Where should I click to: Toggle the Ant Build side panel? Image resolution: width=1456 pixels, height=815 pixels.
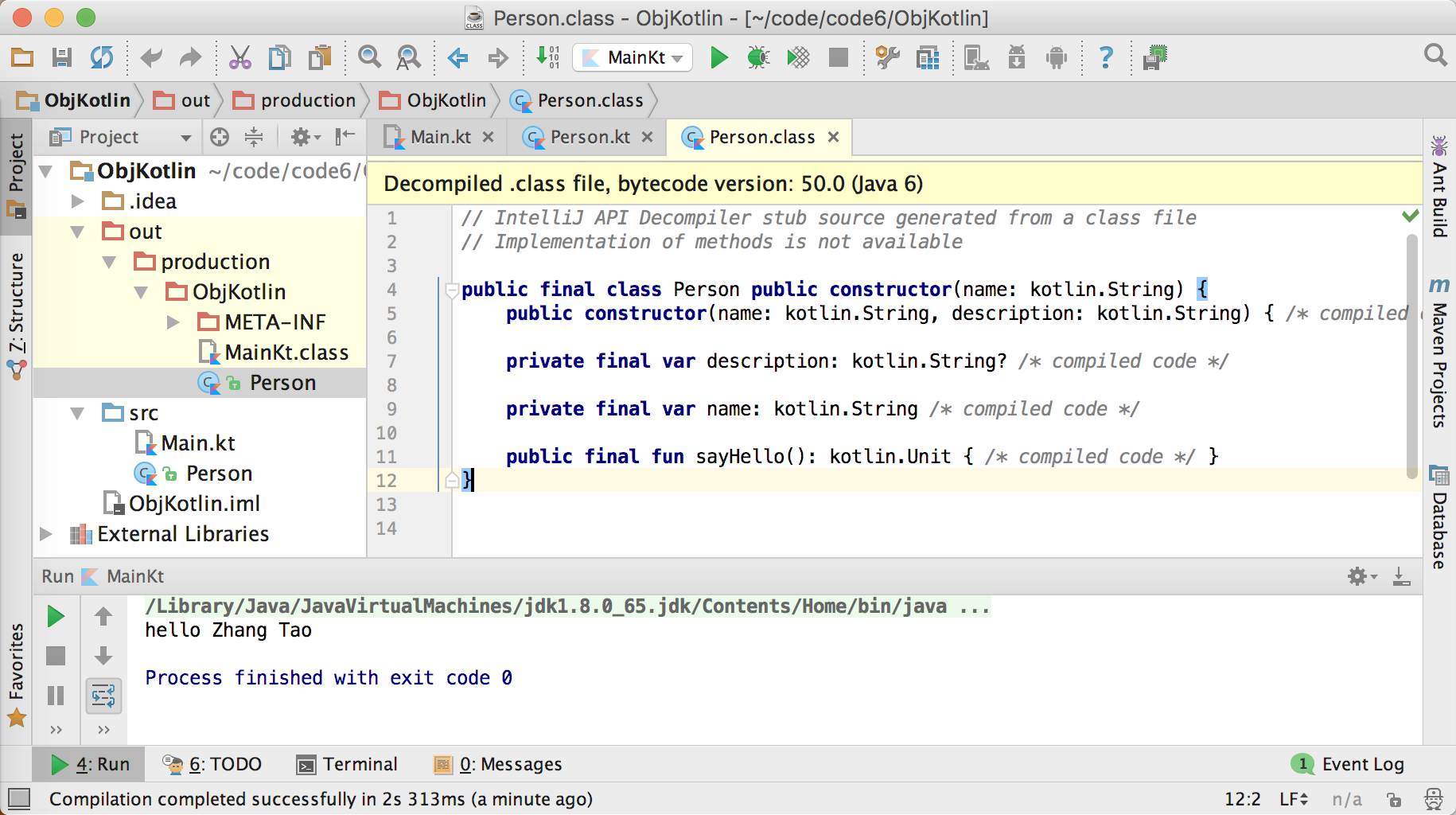point(1439,186)
